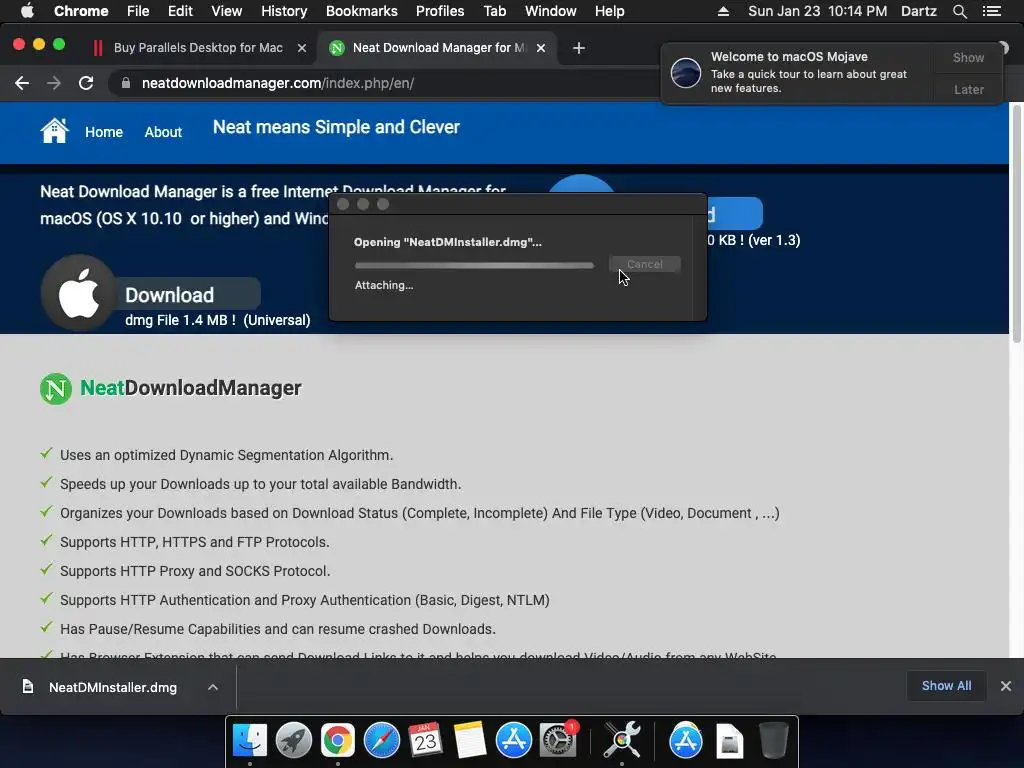Open Spotlight search magnifier icon

tap(959, 11)
